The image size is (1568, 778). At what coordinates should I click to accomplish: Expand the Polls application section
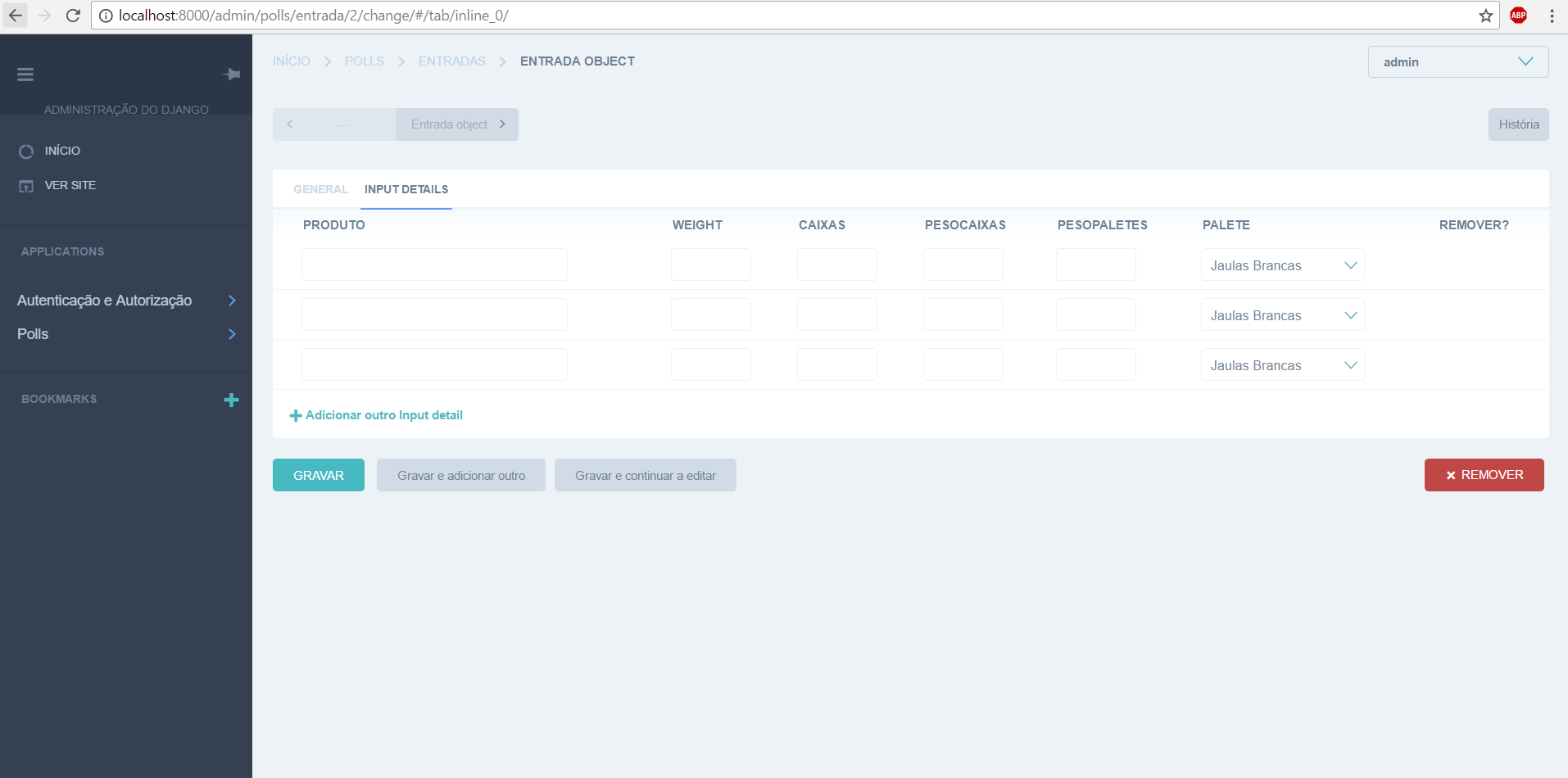point(126,334)
